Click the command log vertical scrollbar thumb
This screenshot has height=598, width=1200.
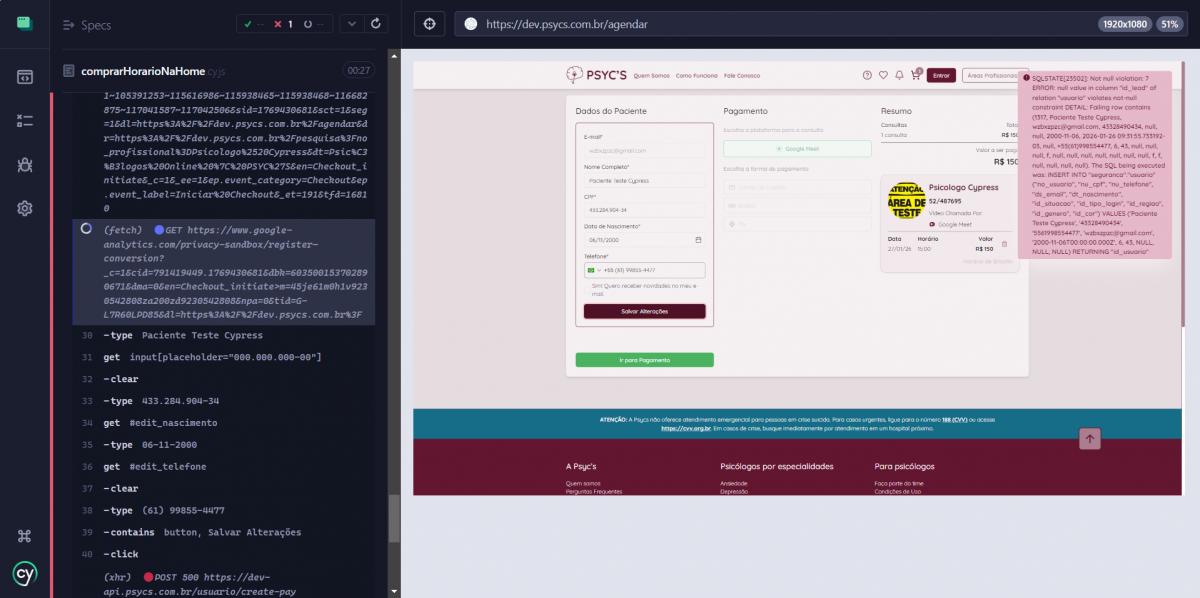[394, 518]
